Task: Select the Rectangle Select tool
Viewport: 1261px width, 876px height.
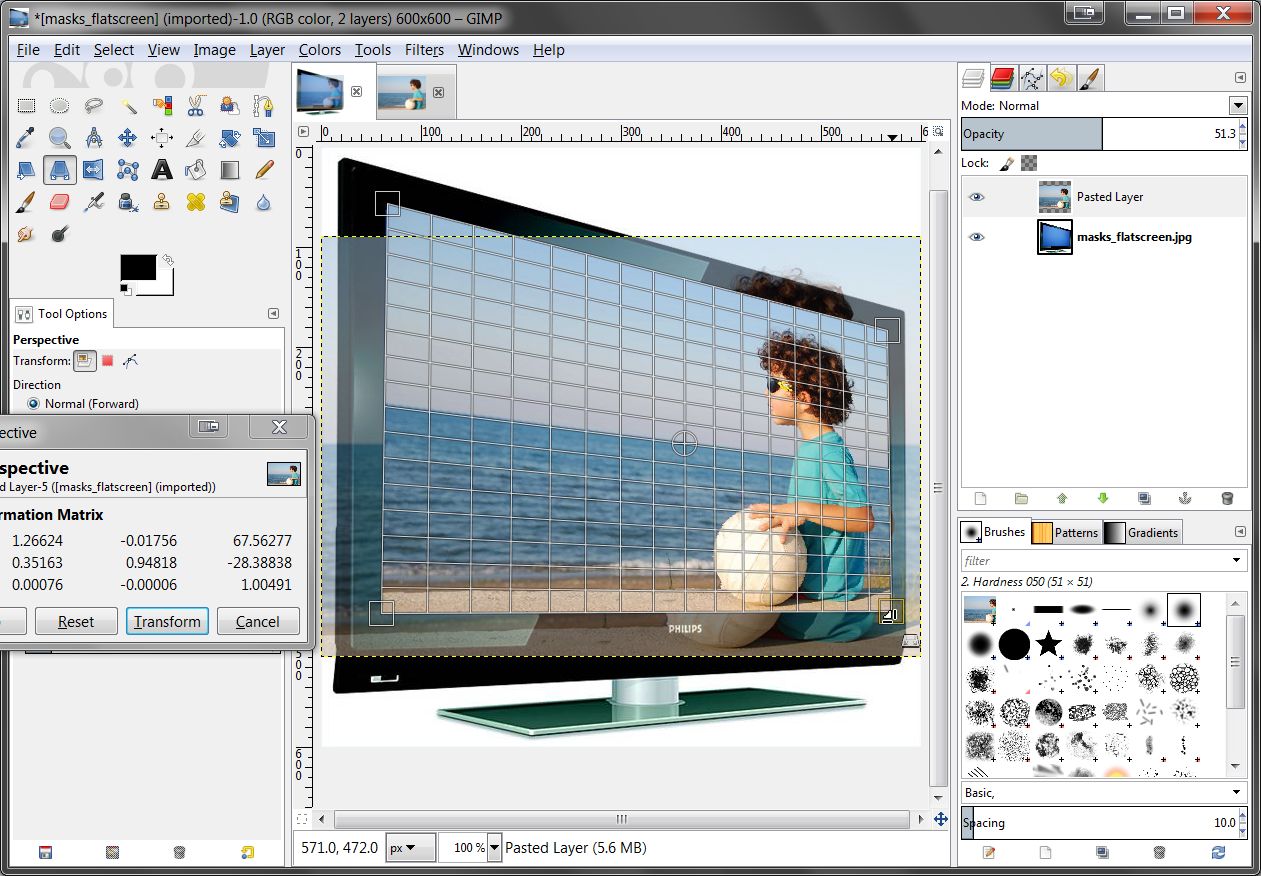Action: 27,105
